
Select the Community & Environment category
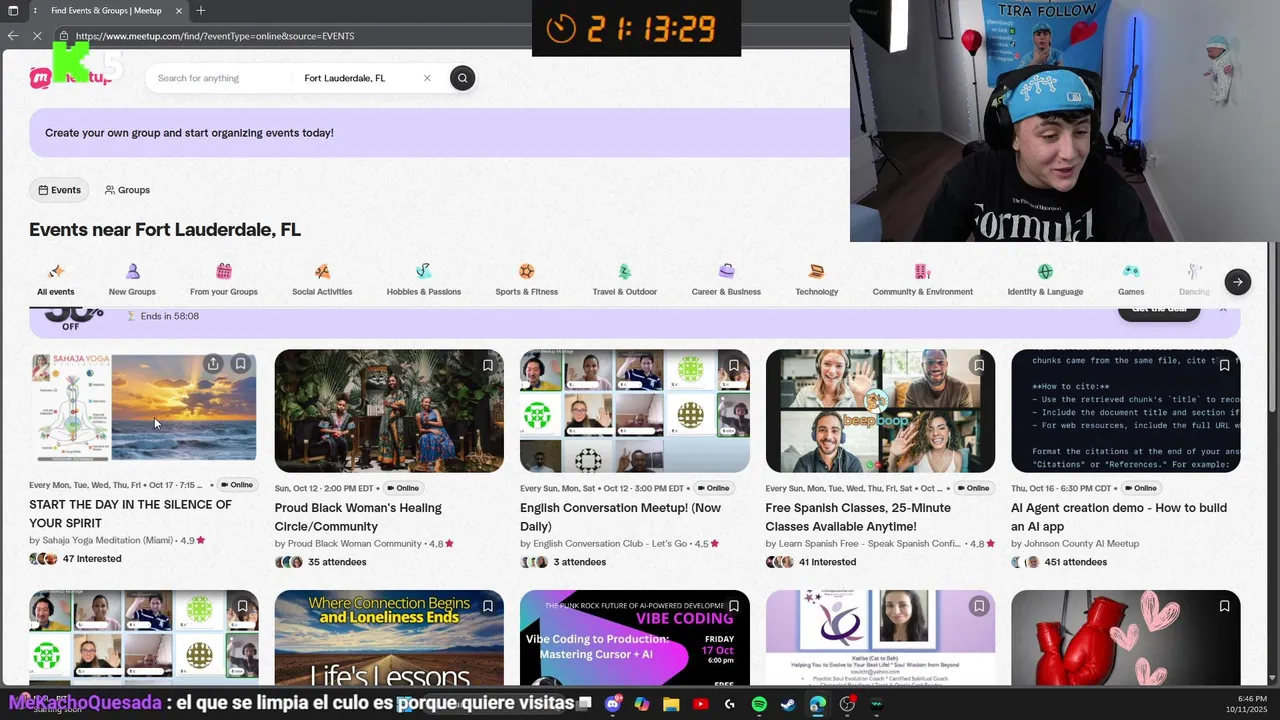point(923,280)
